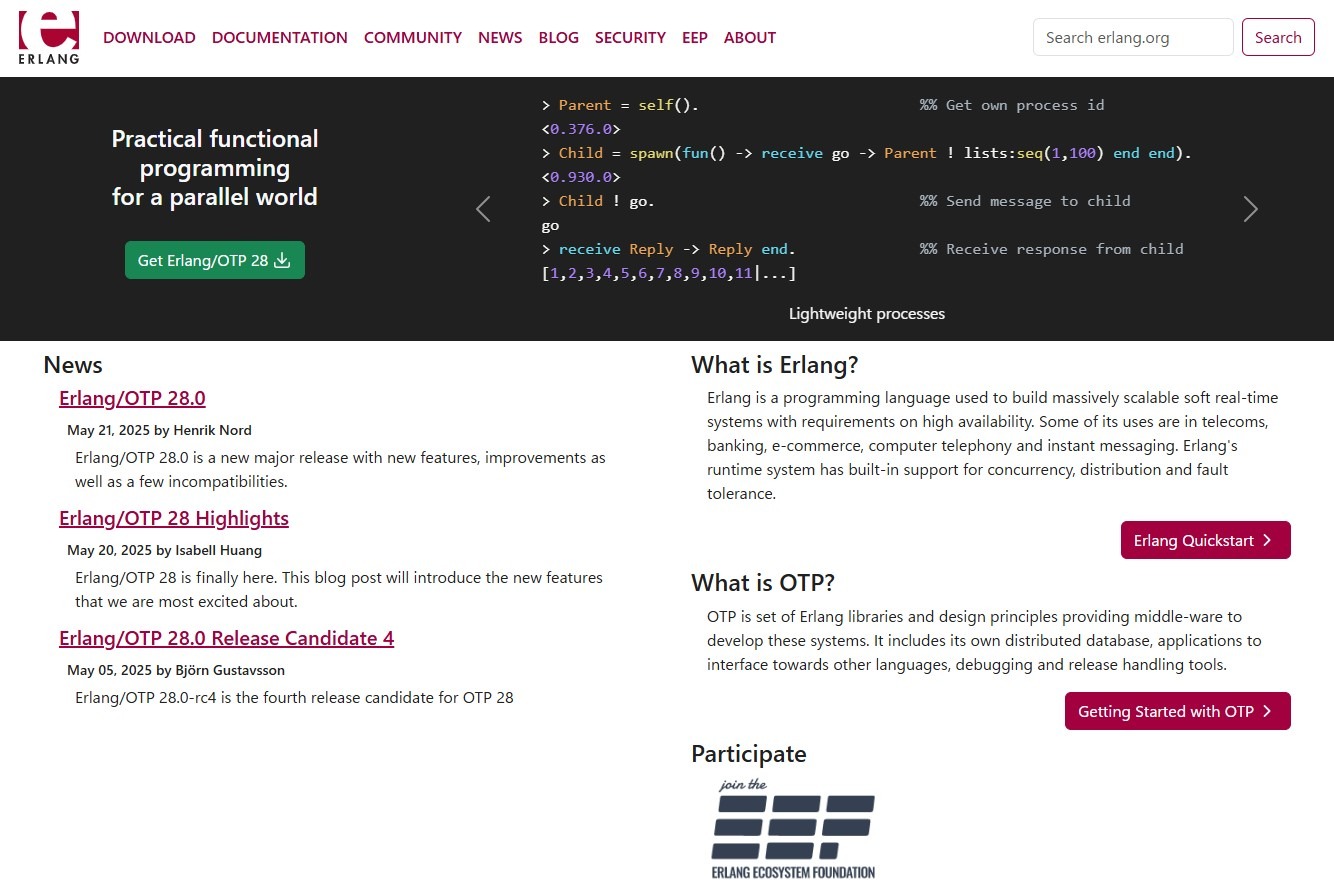This screenshot has height=892, width=1334.
Task: Navigate to the NEWS page
Action: point(500,38)
